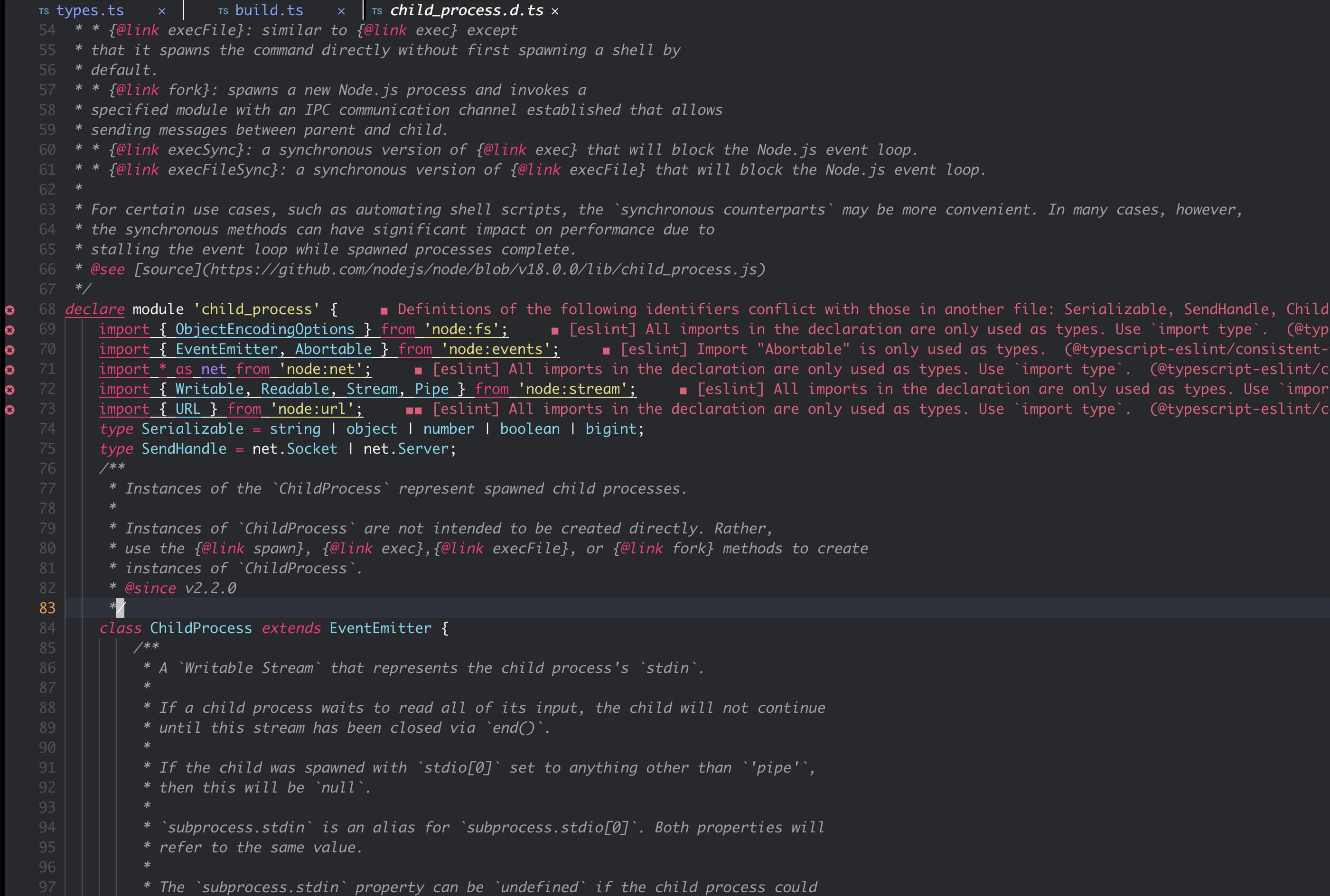Click the error icon beside line 70

[9, 349]
